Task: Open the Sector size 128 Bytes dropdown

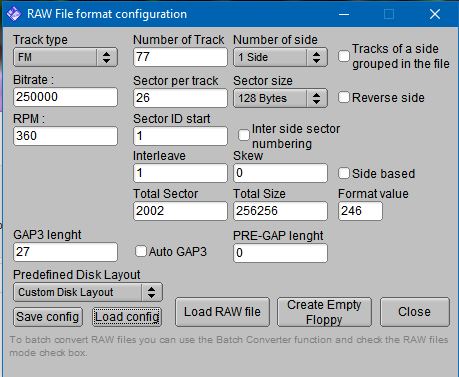Action: click(280, 98)
